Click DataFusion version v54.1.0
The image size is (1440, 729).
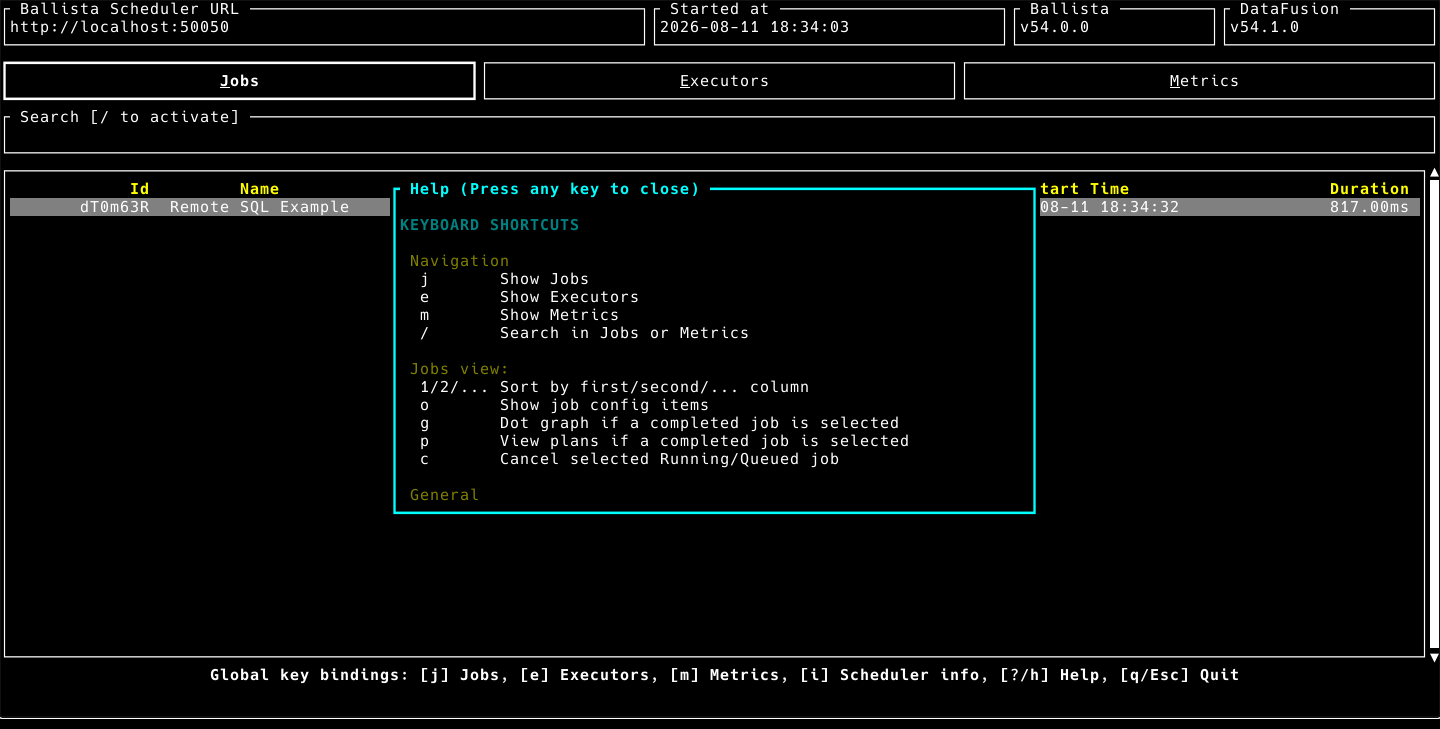(x=1265, y=27)
